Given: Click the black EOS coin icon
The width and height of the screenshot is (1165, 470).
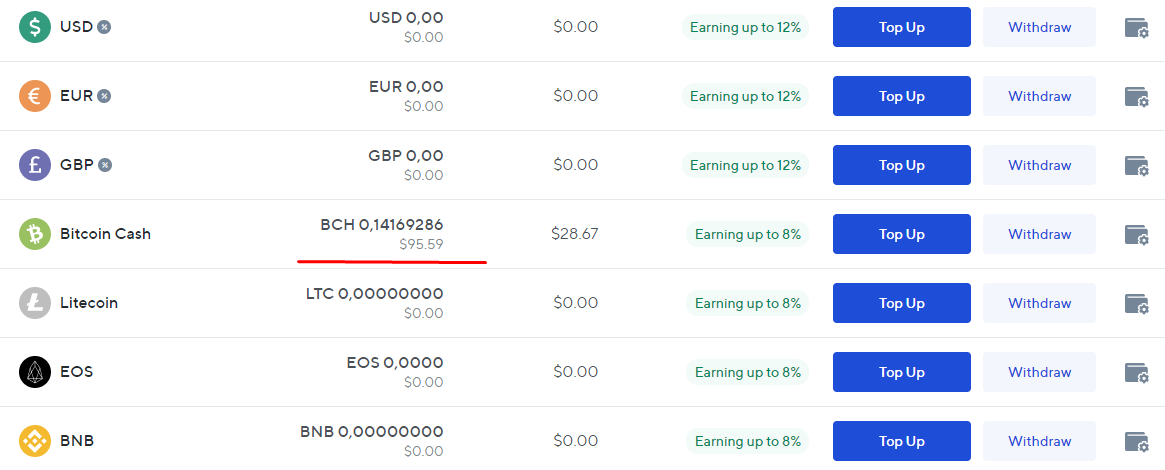Looking at the screenshot, I should 35,372.
